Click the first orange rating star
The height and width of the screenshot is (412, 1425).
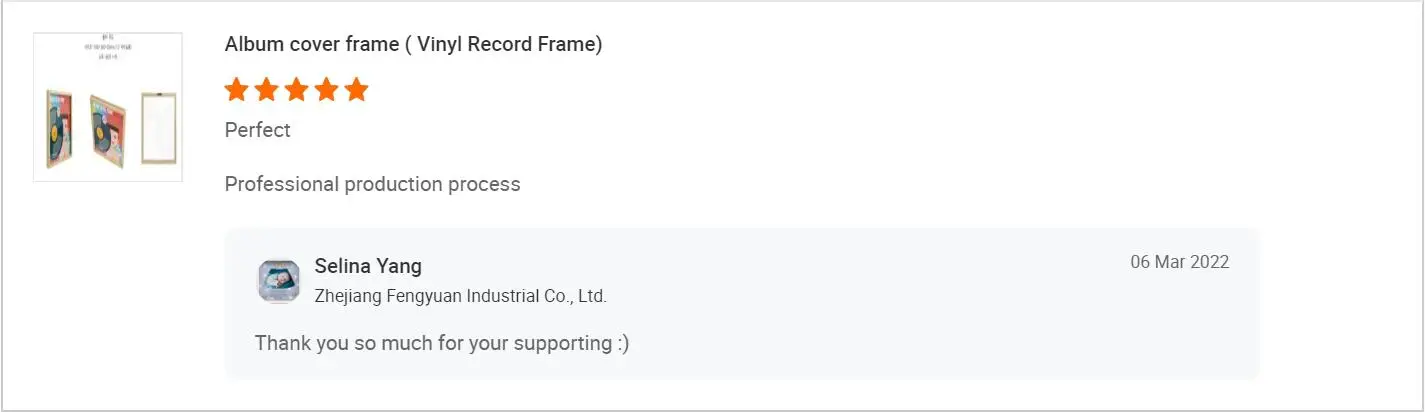point(236,90)
